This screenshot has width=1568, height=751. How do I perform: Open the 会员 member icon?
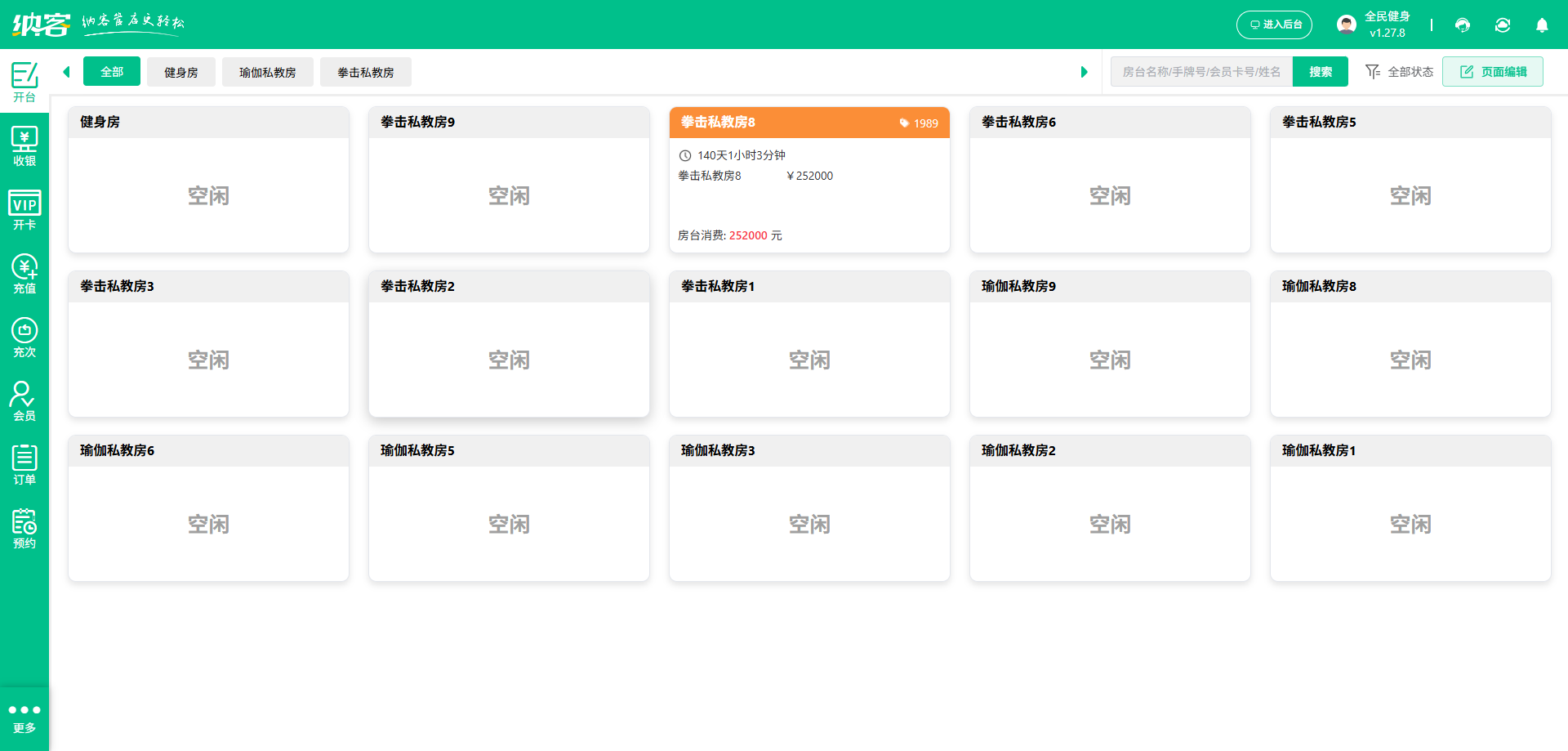(x=24, y=401)
